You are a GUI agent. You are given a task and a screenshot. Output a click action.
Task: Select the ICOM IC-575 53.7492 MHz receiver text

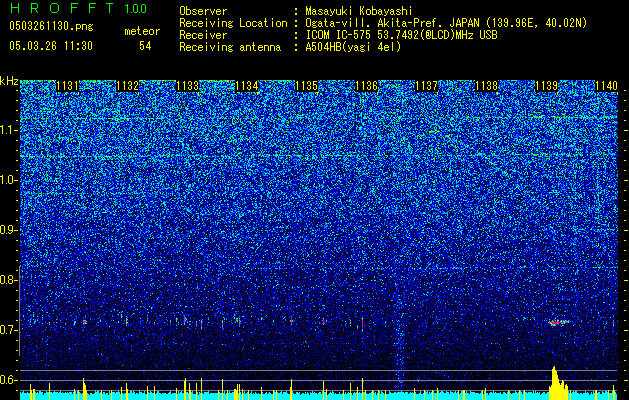click(401, 35)
